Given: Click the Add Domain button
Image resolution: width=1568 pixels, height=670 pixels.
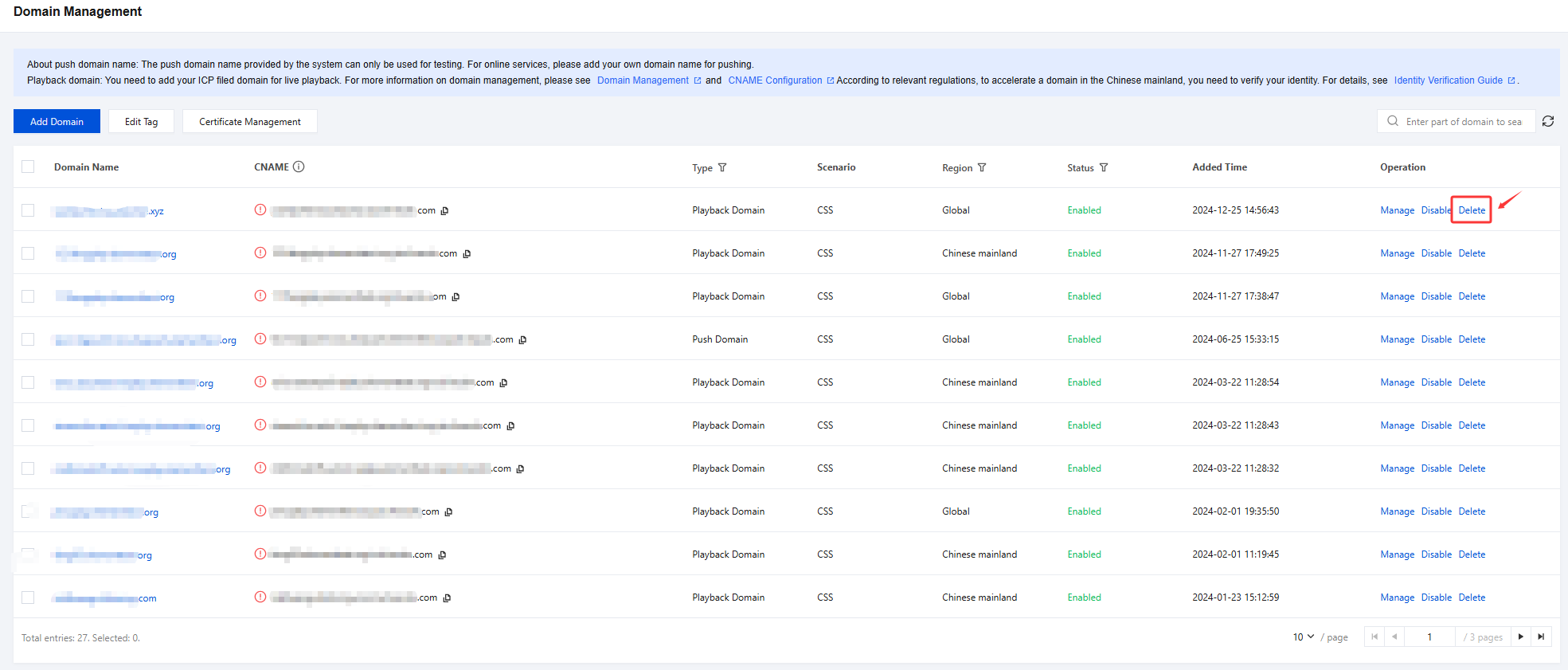Looking at the screenshot, I should coord(57,121).
